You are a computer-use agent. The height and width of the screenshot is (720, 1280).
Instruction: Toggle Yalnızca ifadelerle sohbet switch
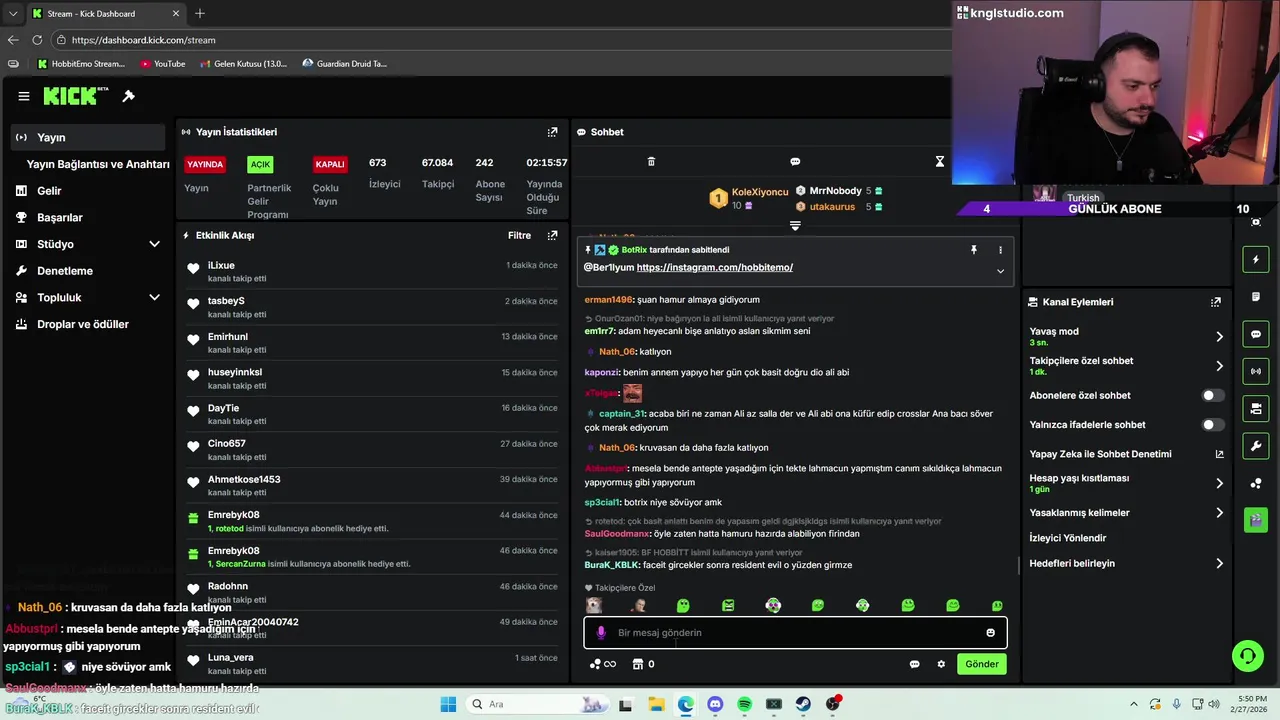[x=1212, y=425]
